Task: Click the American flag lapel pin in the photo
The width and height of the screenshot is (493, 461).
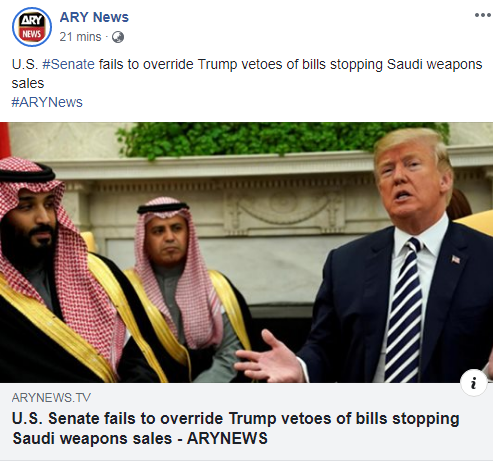Action: pos(455,259)
